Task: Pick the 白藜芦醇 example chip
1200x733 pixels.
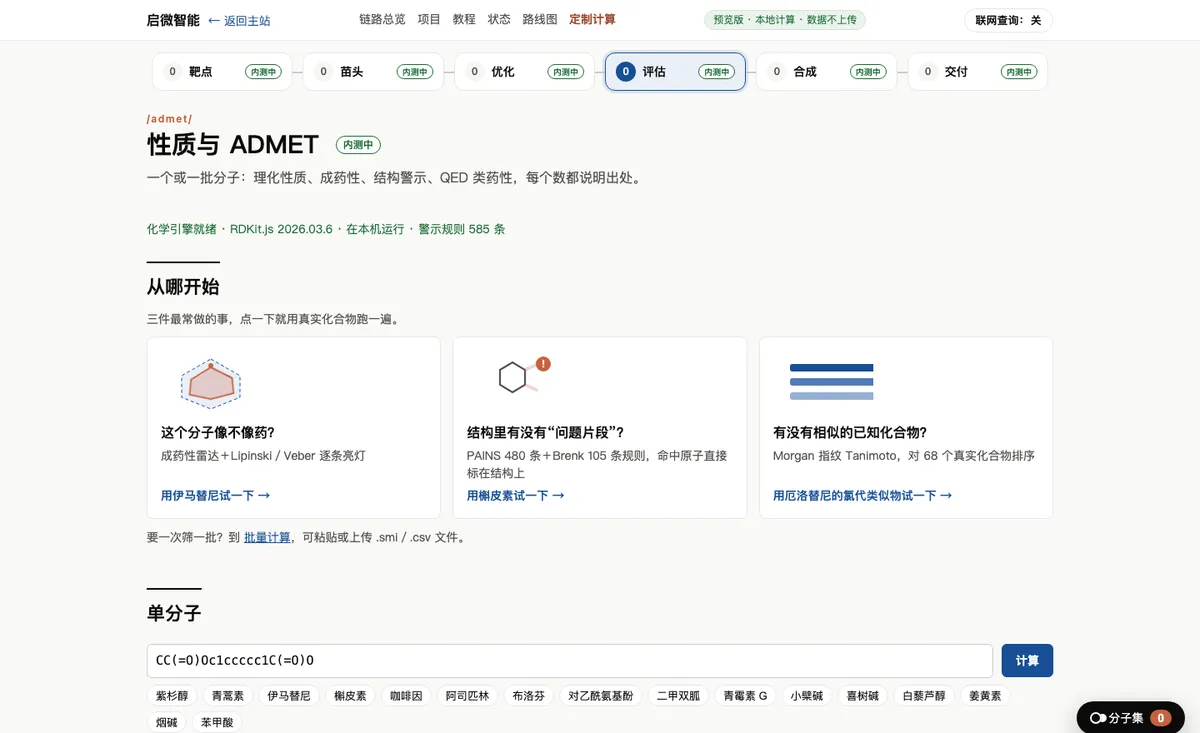Action: coord(924,696)
